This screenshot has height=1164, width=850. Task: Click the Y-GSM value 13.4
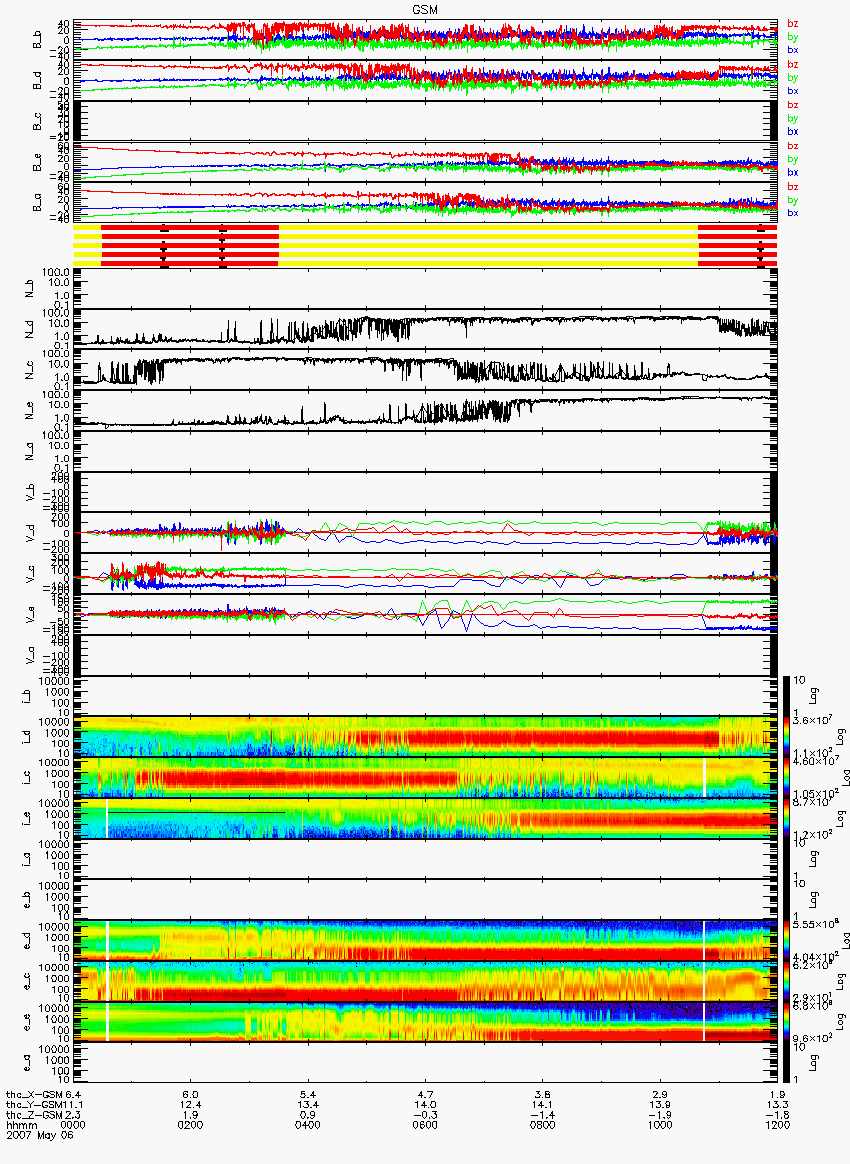point(307,1105)
